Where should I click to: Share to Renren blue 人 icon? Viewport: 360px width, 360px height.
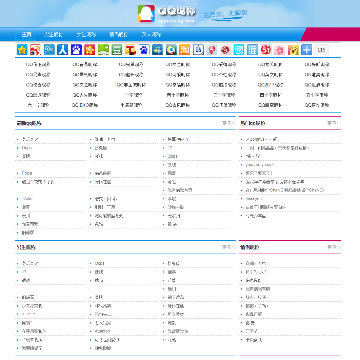coord(63,50)
